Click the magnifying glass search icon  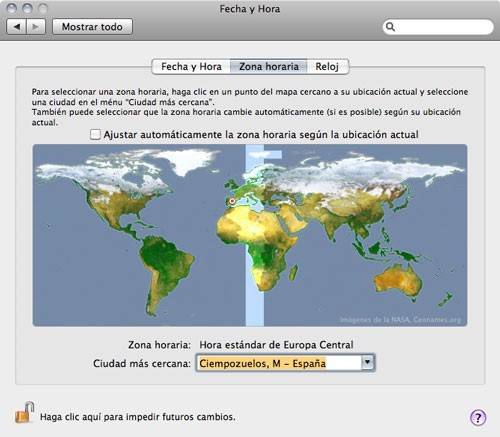coord(390,27)
